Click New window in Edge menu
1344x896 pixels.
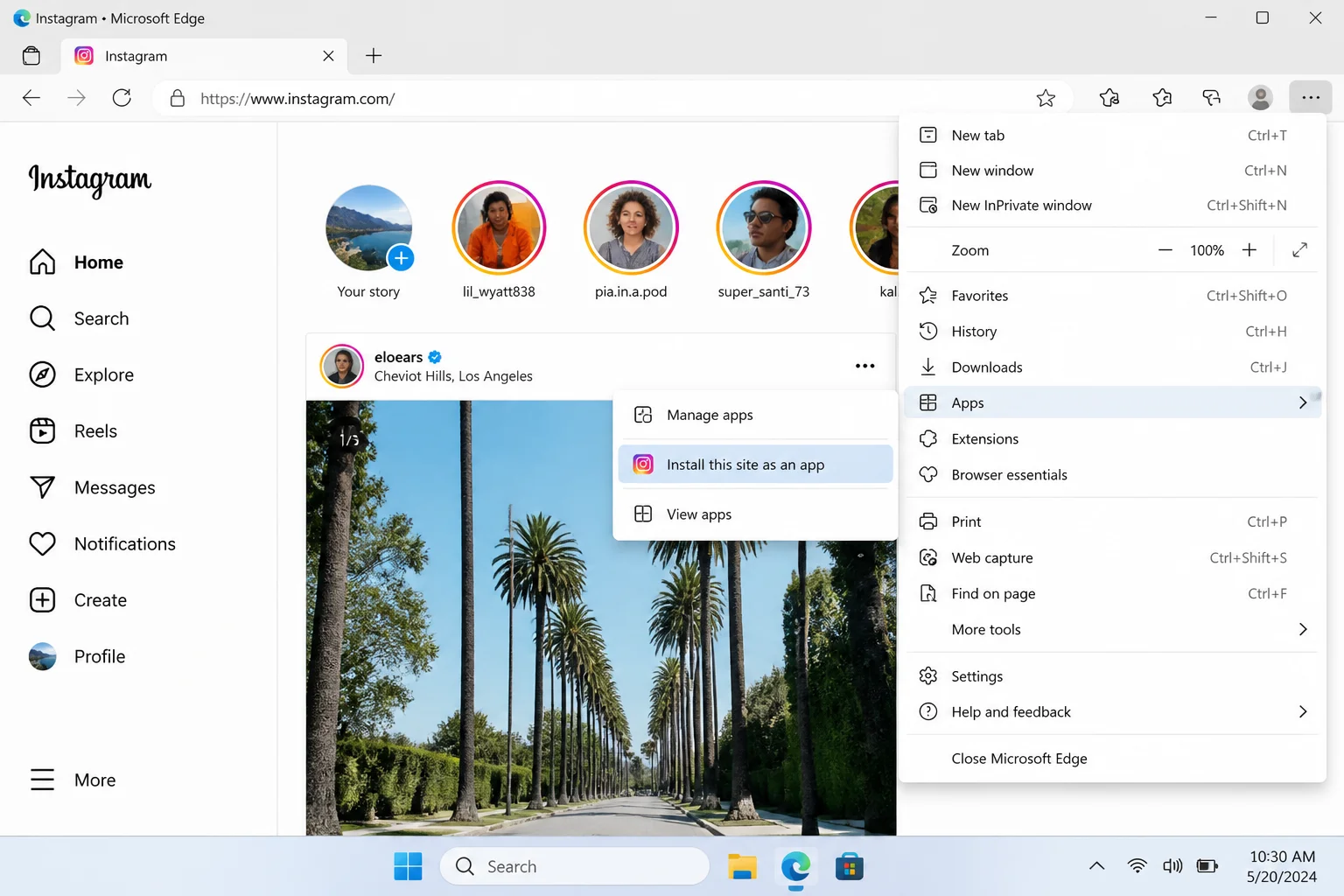1111,171
